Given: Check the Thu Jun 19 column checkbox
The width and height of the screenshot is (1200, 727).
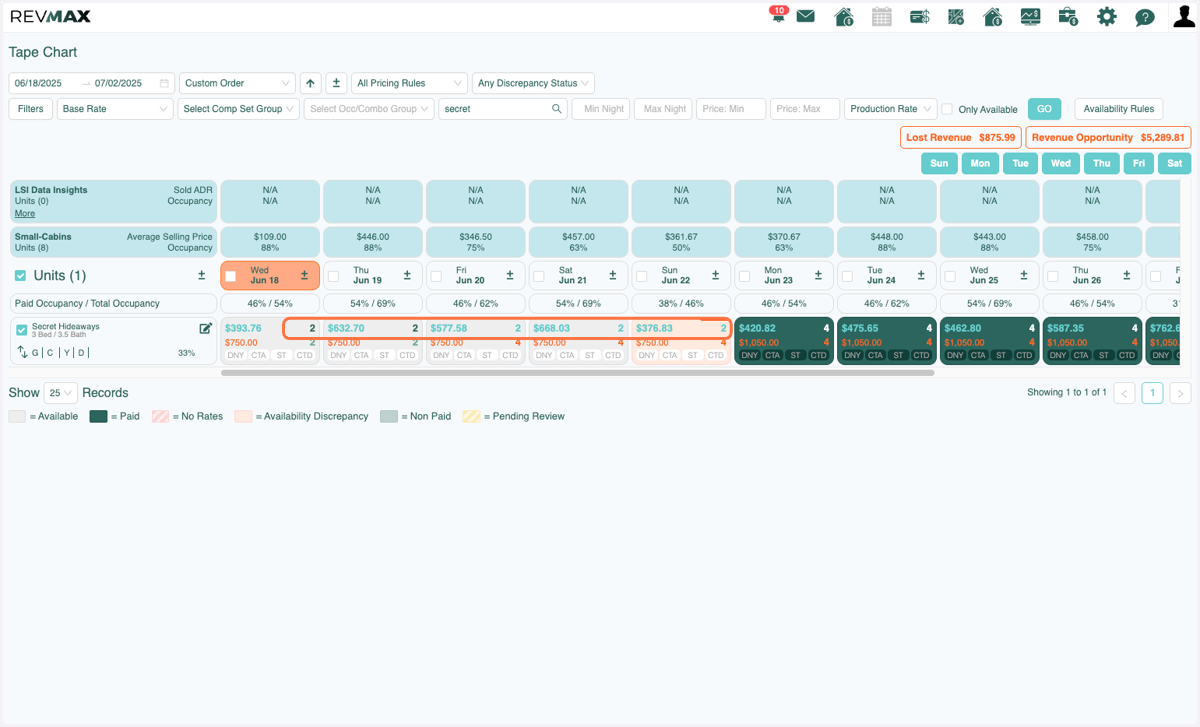Looking at the screenshot, I should click(x=334, y=277).
